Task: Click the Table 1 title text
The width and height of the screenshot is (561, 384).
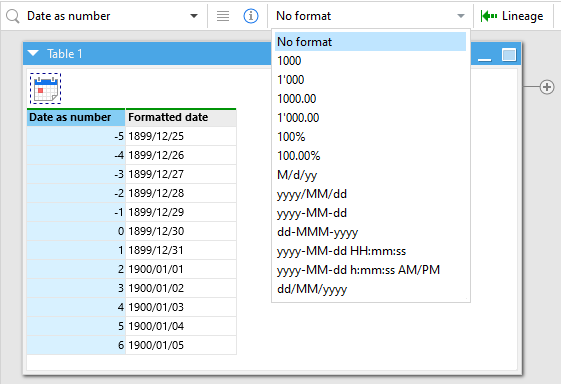Action: (65, 54)
